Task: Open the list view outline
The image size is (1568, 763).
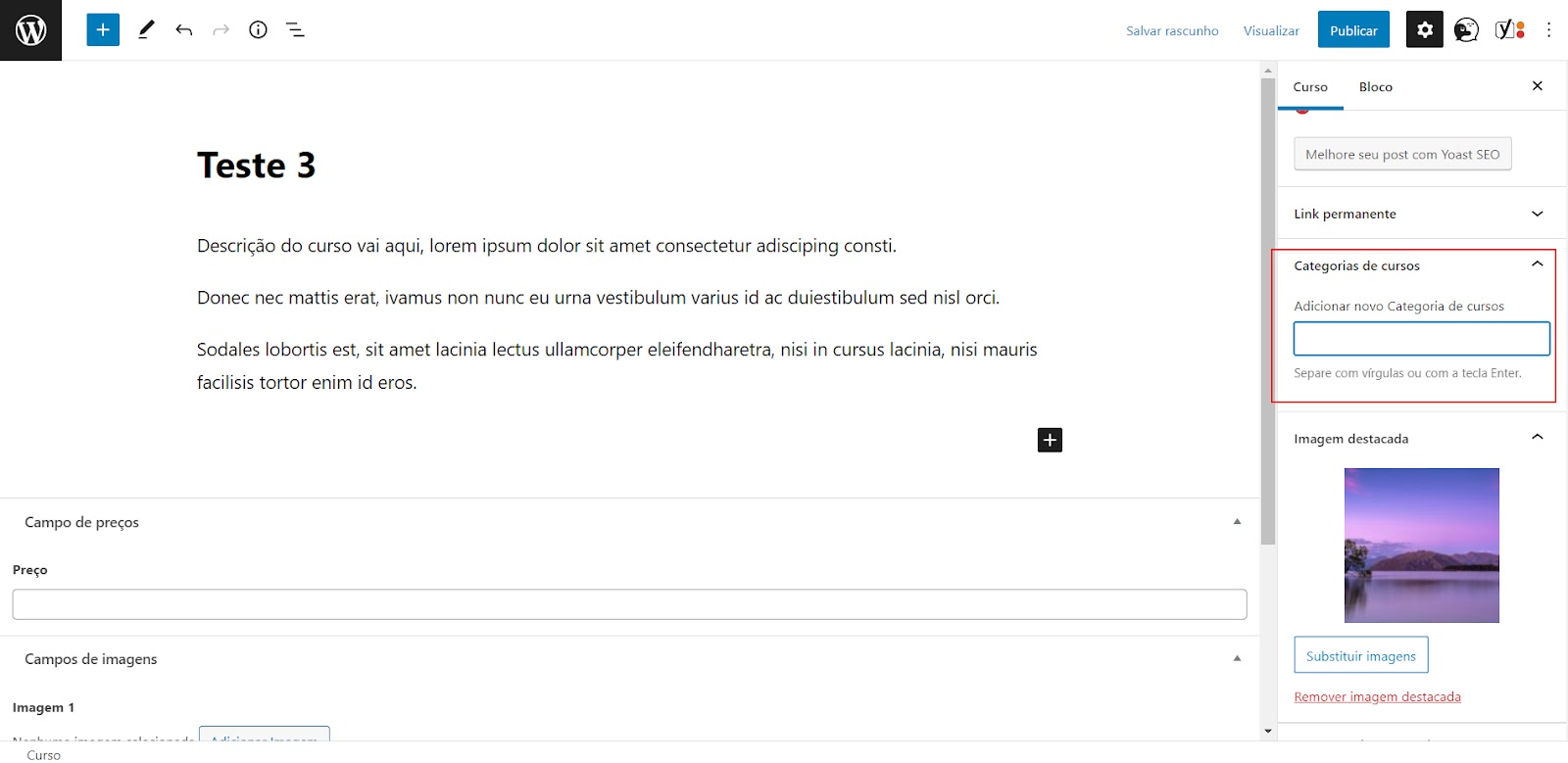Action: click(295, 29)
